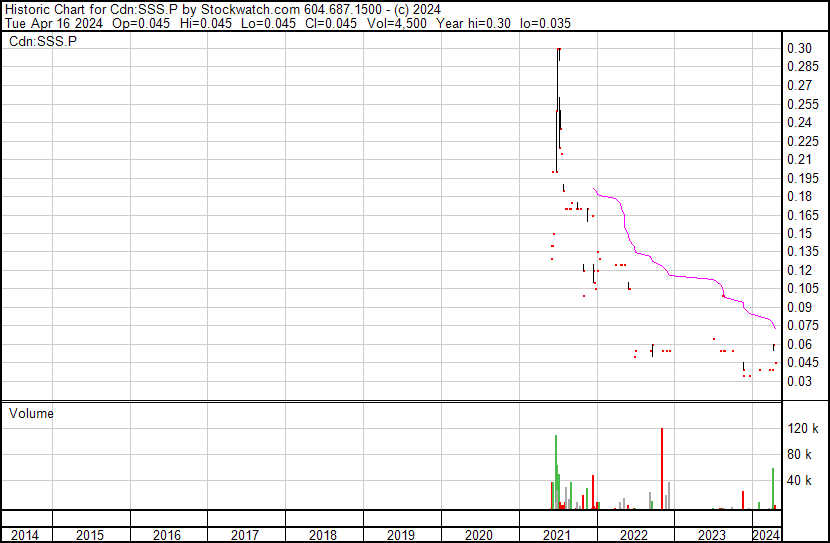The height and width of the screenshot is (543, 830).
Task: Click the 40 k volume axis label
Action: [x=799, y=481]
